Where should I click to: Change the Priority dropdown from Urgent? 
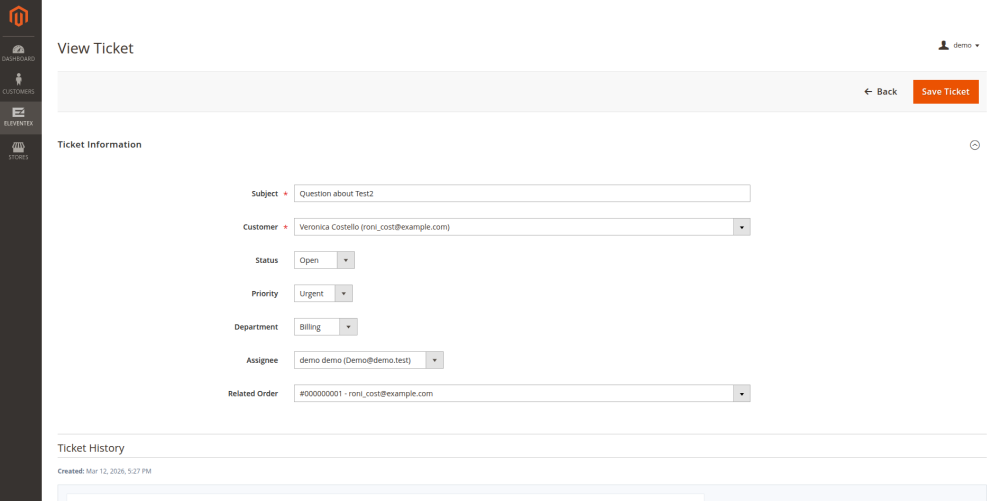323,294
